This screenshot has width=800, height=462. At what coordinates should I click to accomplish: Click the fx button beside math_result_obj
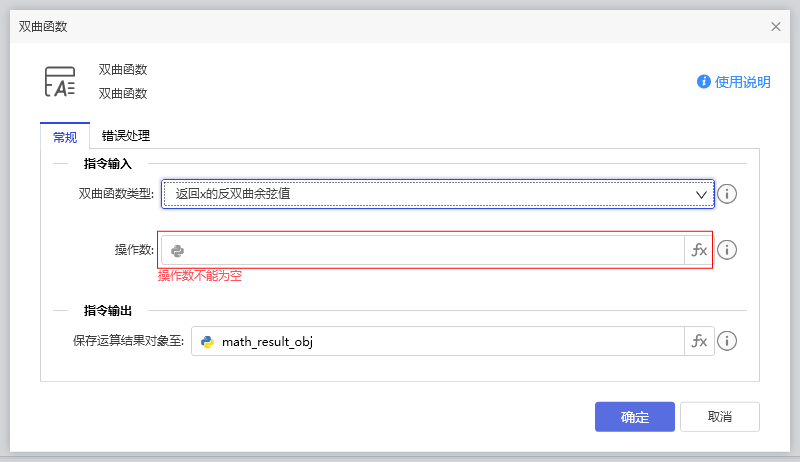pyautogui.click(x=699, y=341)
